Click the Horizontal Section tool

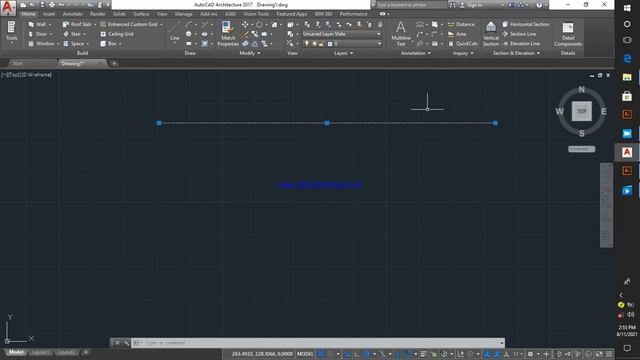pos(526,24)
